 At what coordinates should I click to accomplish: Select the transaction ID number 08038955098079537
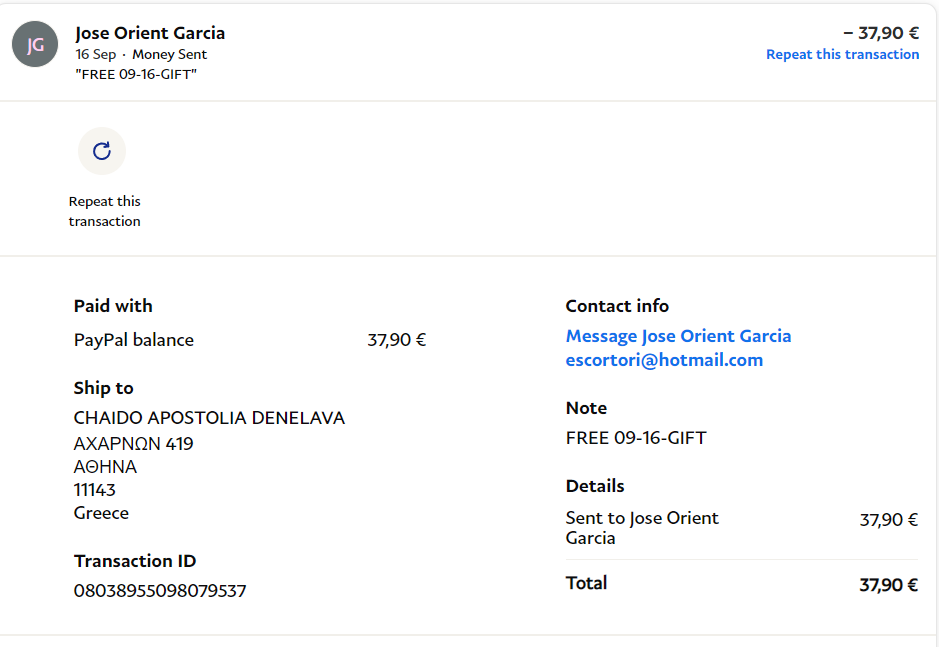[160, 591]
